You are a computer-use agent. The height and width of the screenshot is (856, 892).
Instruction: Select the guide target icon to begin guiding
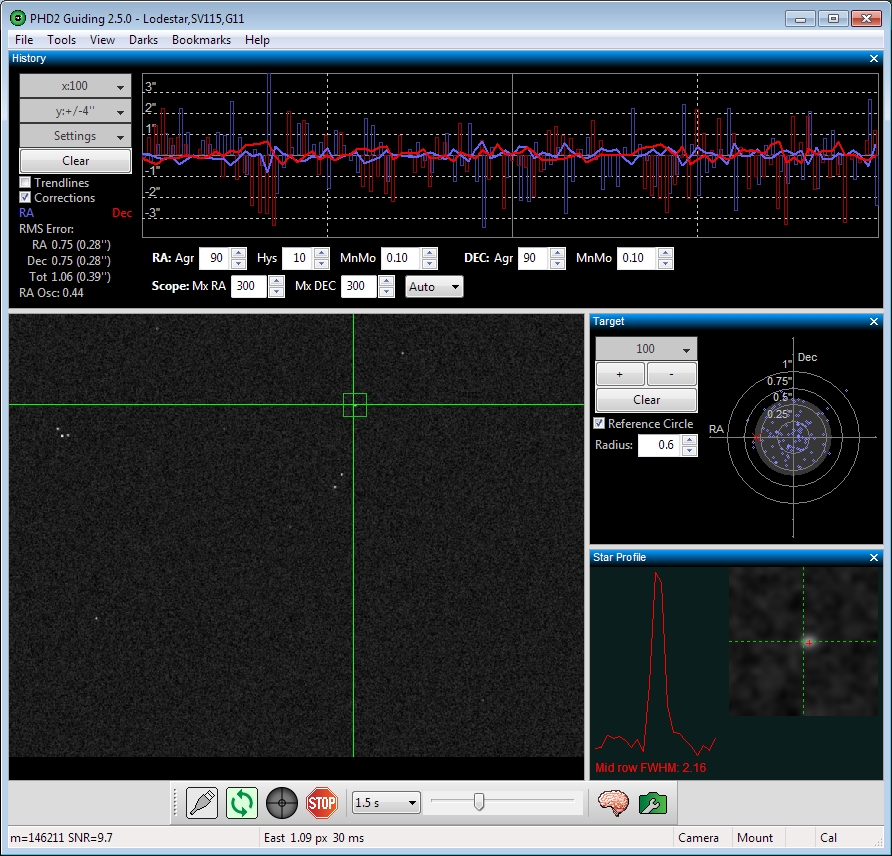(281, 802)
